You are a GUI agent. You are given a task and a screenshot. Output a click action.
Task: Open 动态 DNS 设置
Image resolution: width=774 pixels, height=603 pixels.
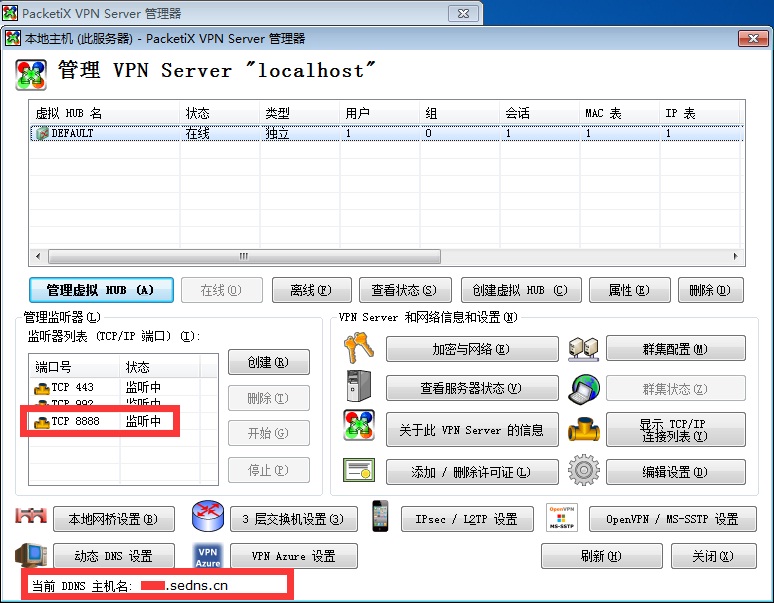(x=114, y=556)
